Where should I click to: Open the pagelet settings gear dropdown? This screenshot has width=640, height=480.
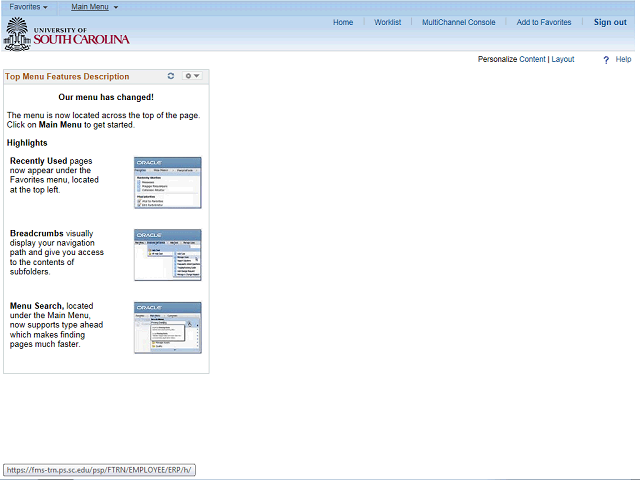pyautogui.click(x=192, y=76)
